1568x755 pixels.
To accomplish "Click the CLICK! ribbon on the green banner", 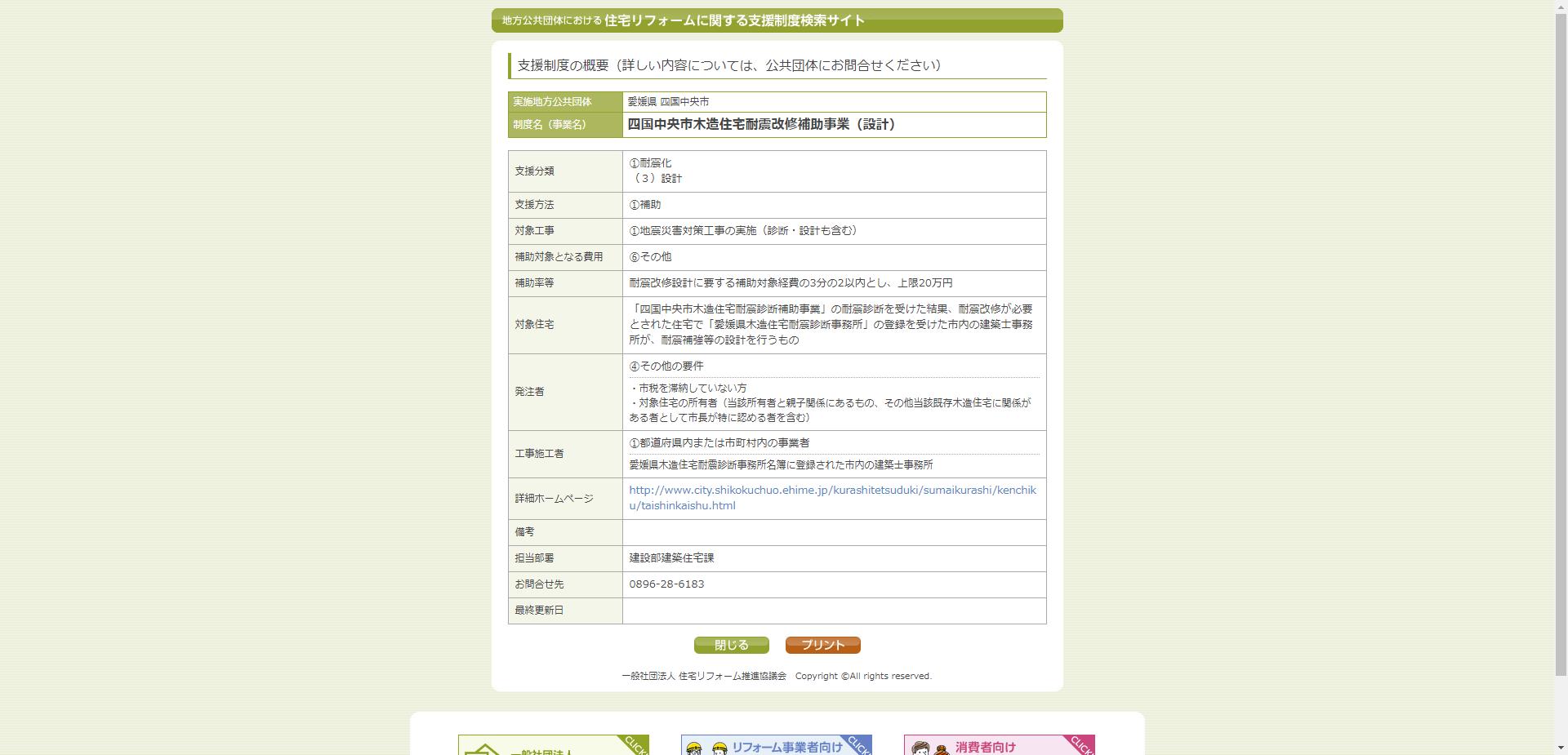I will (635, 744).
